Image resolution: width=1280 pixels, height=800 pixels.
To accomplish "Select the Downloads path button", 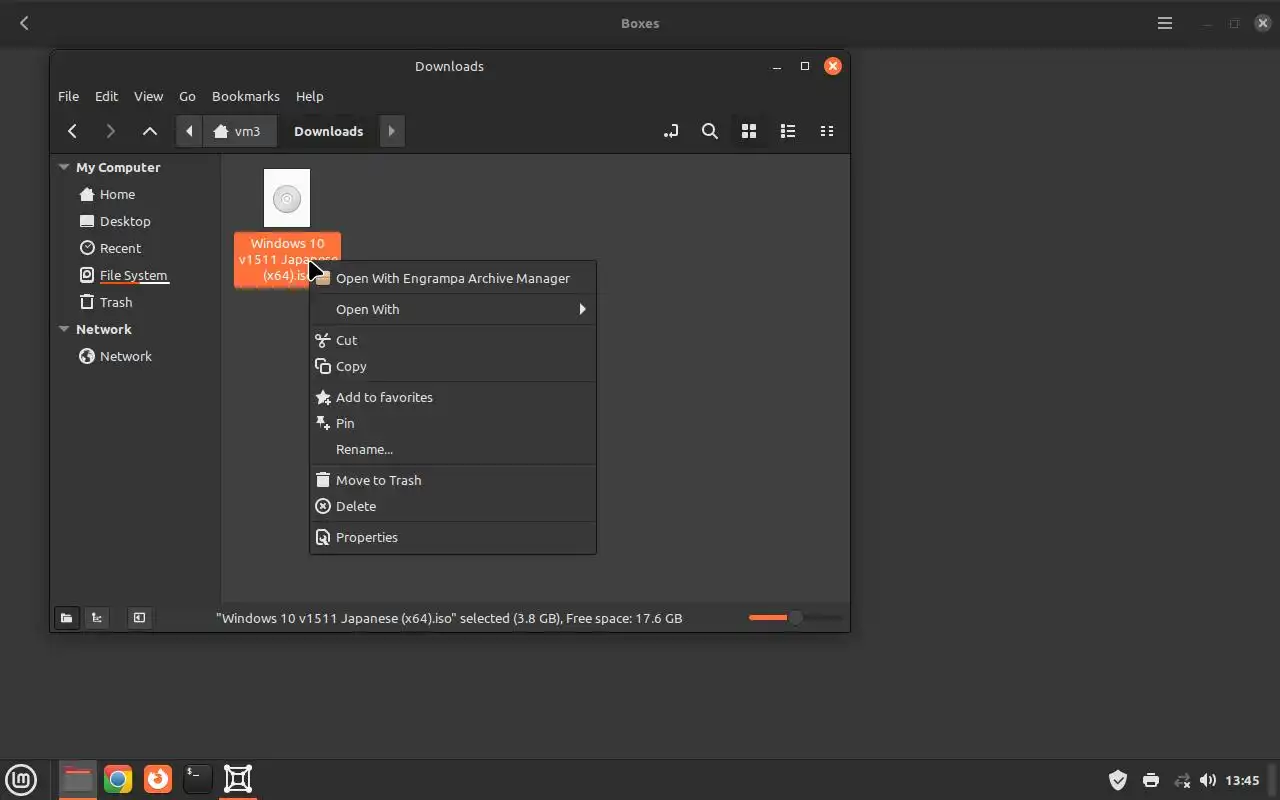I will pos(328,131).
